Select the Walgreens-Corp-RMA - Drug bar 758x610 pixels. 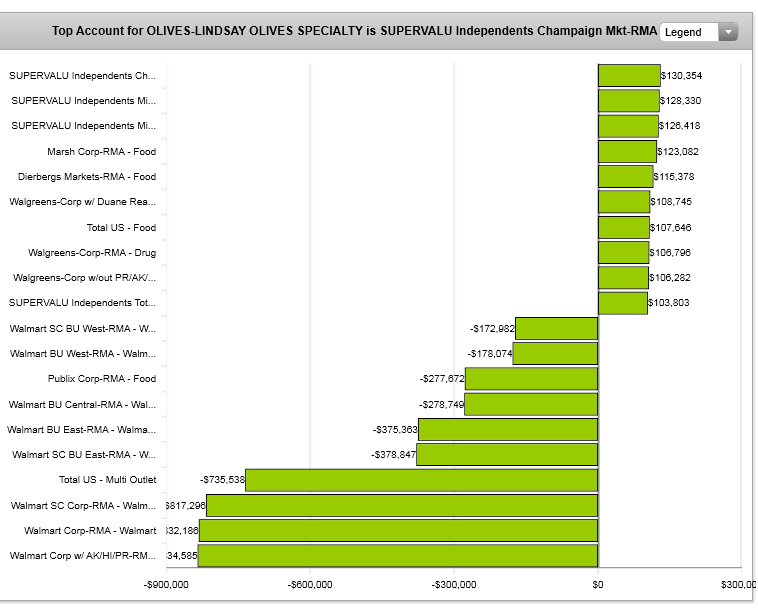click(x=623, y=253)
